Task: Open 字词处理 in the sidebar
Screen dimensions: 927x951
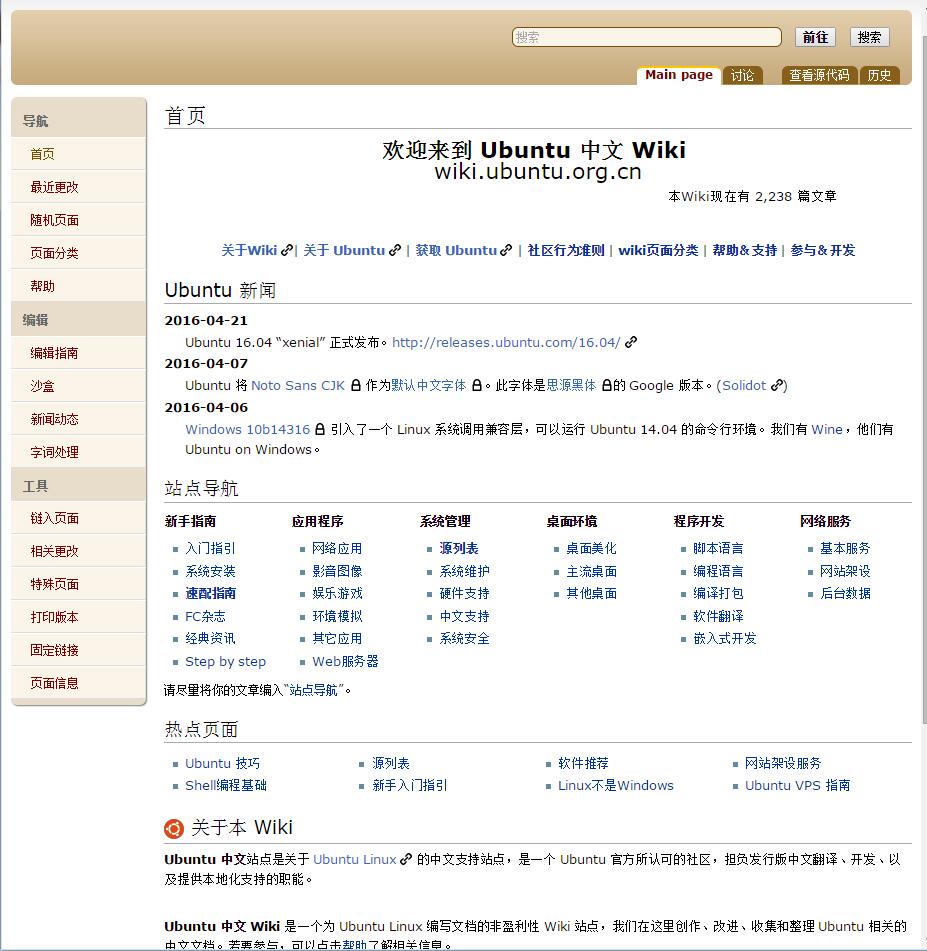Action: point(55,452)
